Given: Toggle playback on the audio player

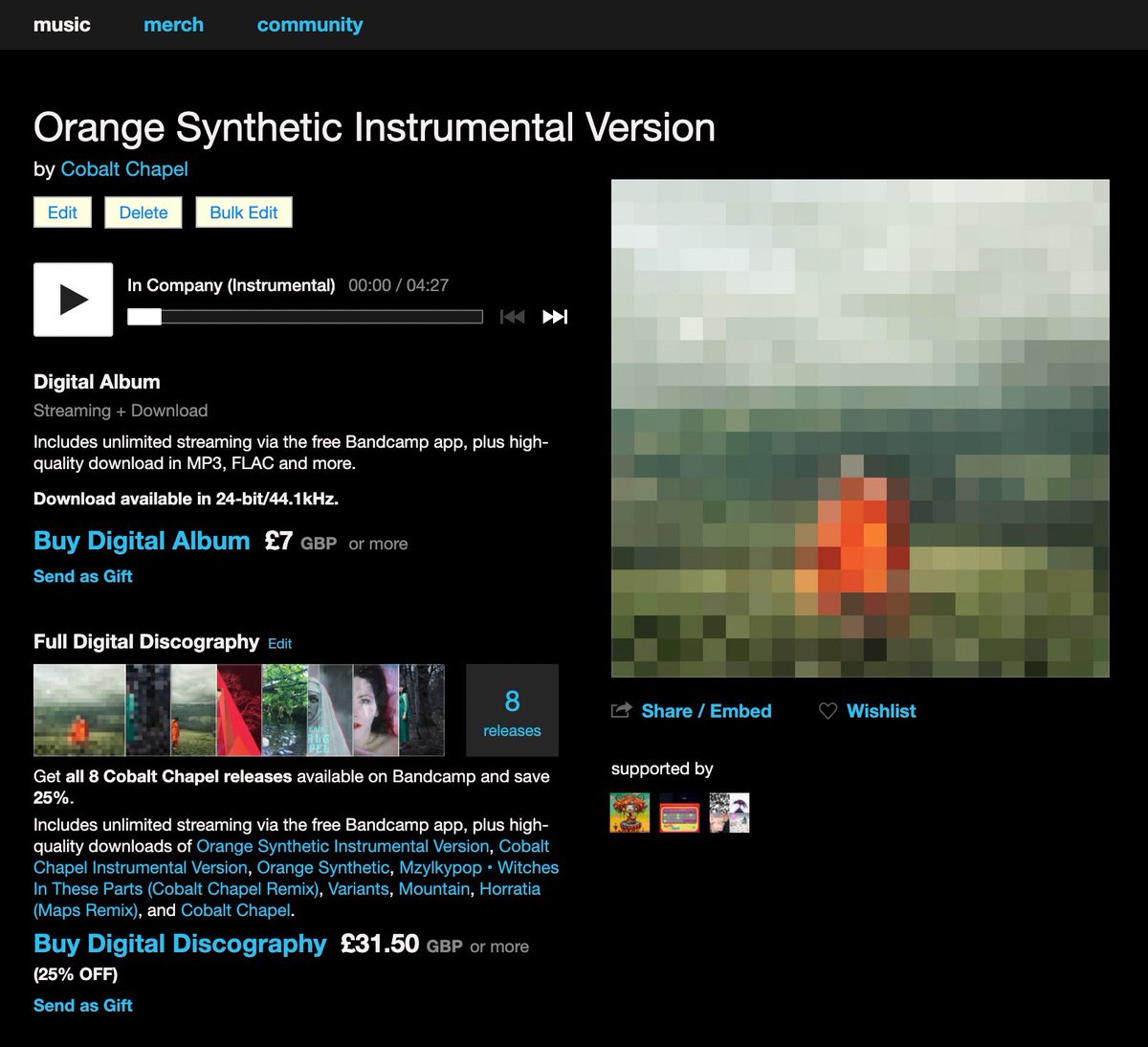Looking at the screenshot, I should pos(73,300).
